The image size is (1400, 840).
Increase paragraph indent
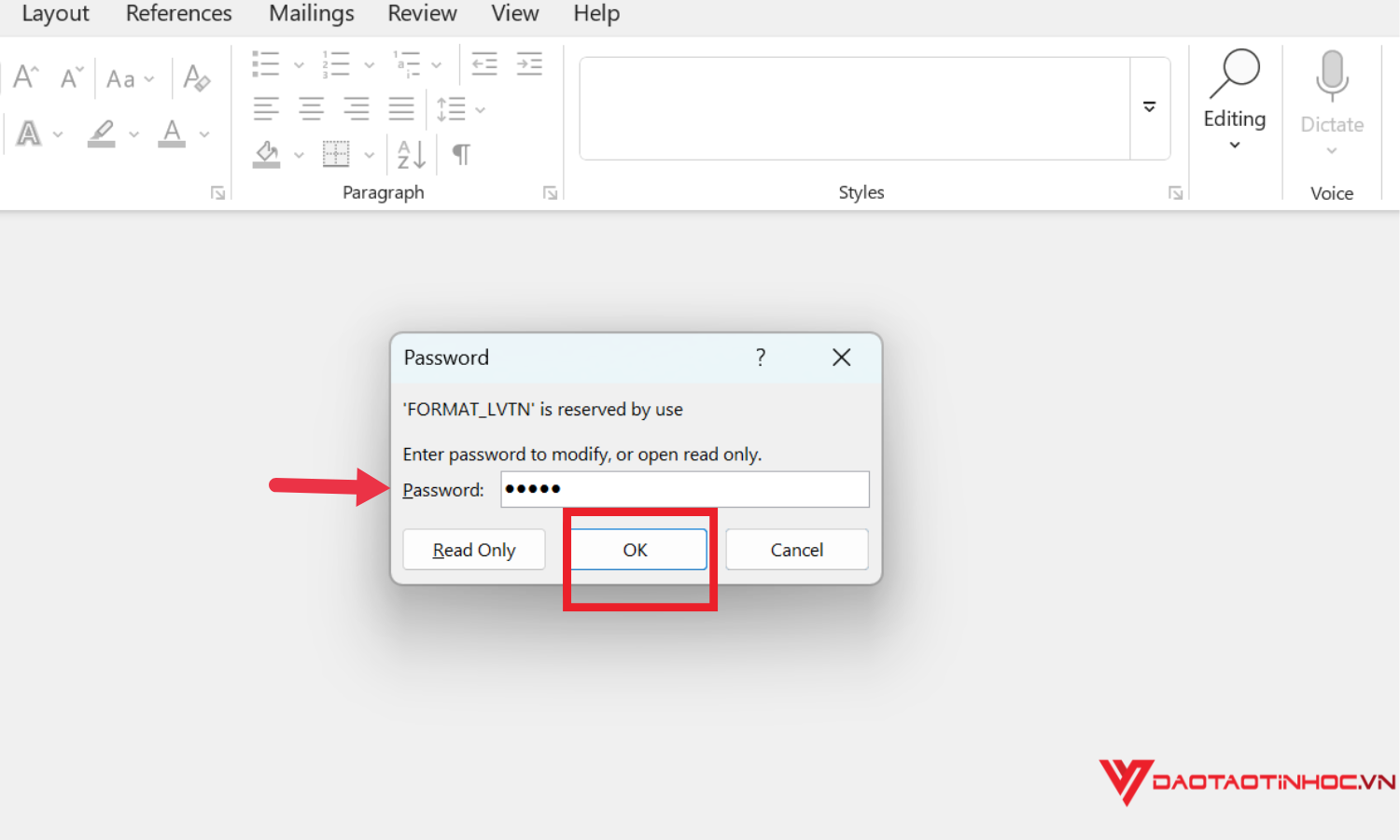pos(529,64)
